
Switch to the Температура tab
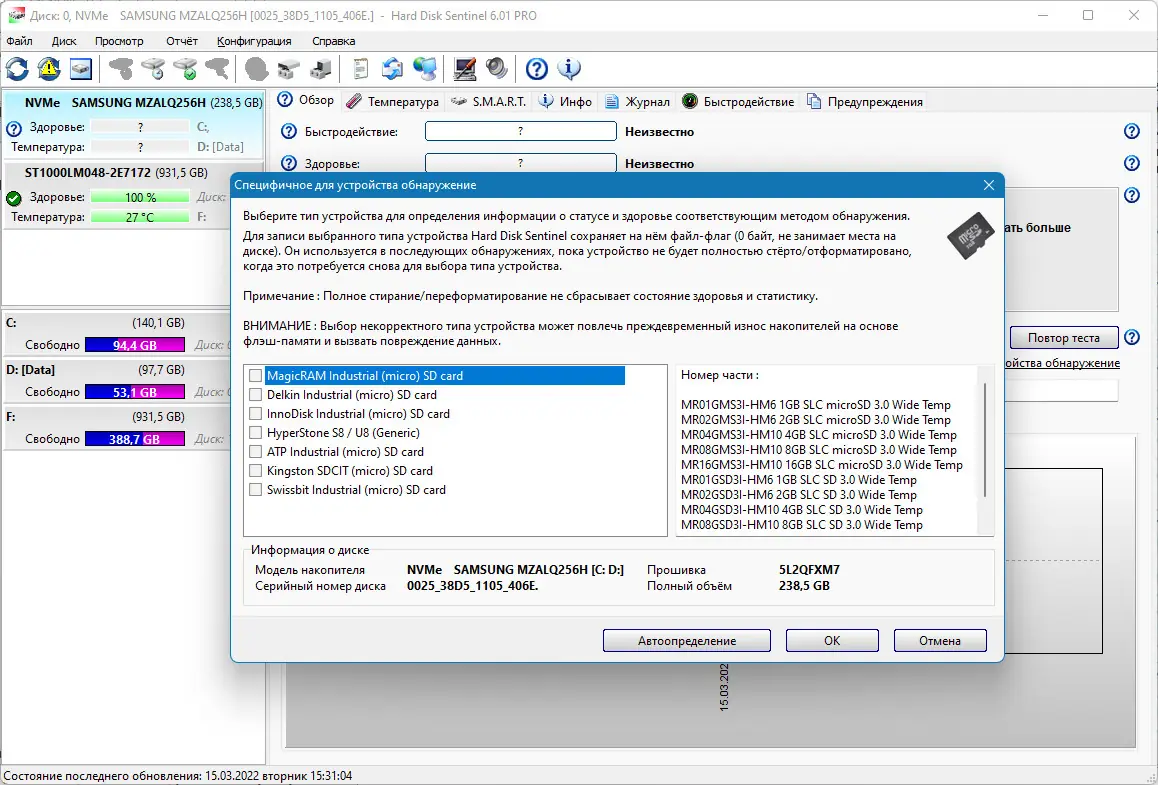pyautogui.click(x=392, y=102)
